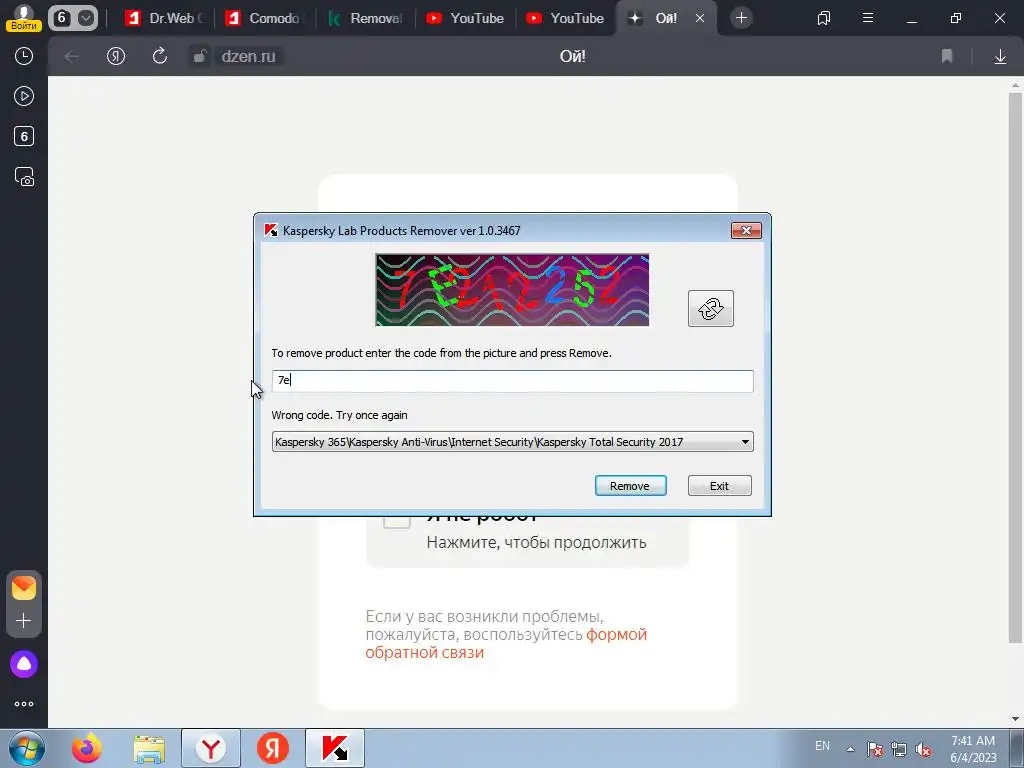
Task: Click the captcha image in the dialog
Action: pos(512,290)
